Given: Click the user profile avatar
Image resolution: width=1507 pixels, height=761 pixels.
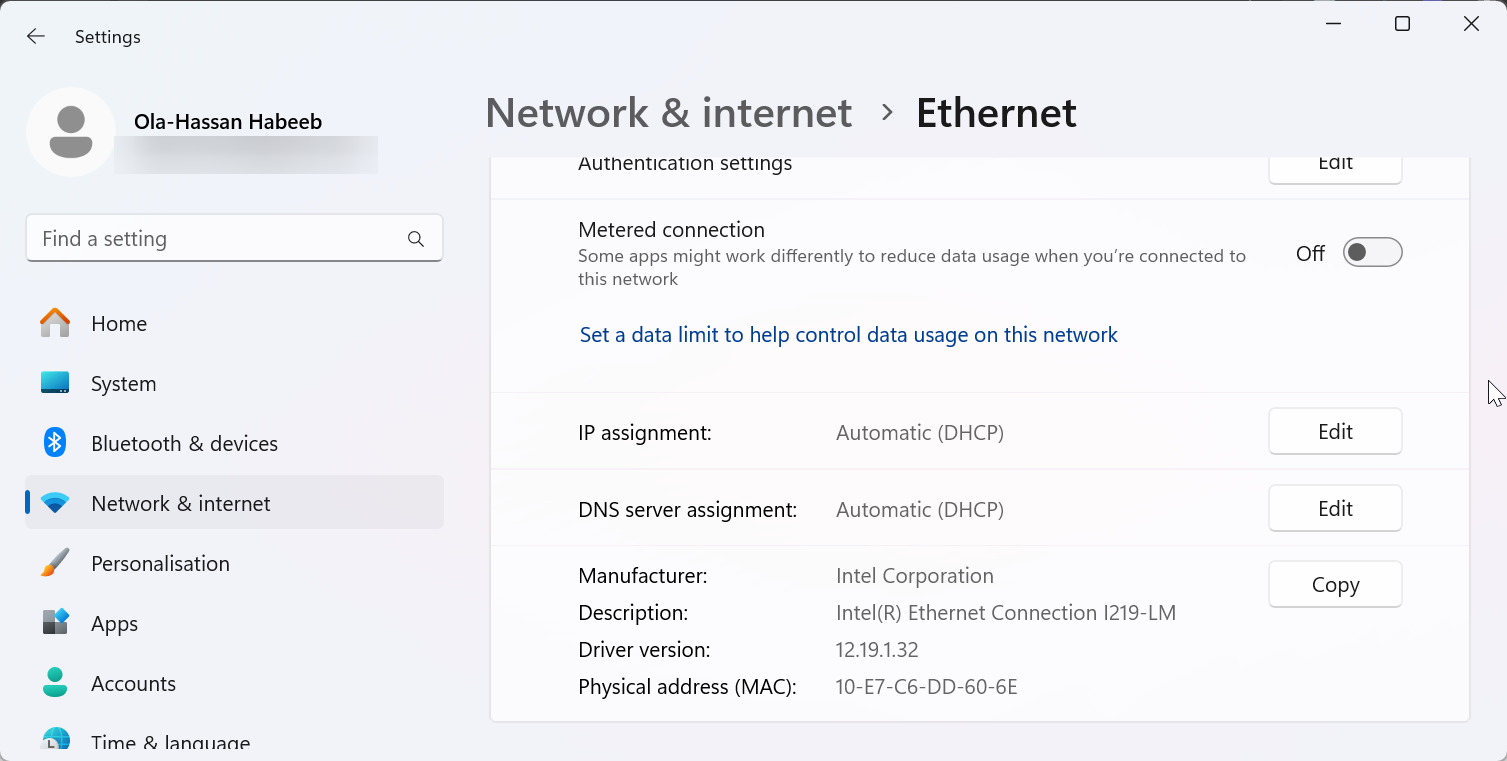Looking at the screenshot, I should pos(70,132).
